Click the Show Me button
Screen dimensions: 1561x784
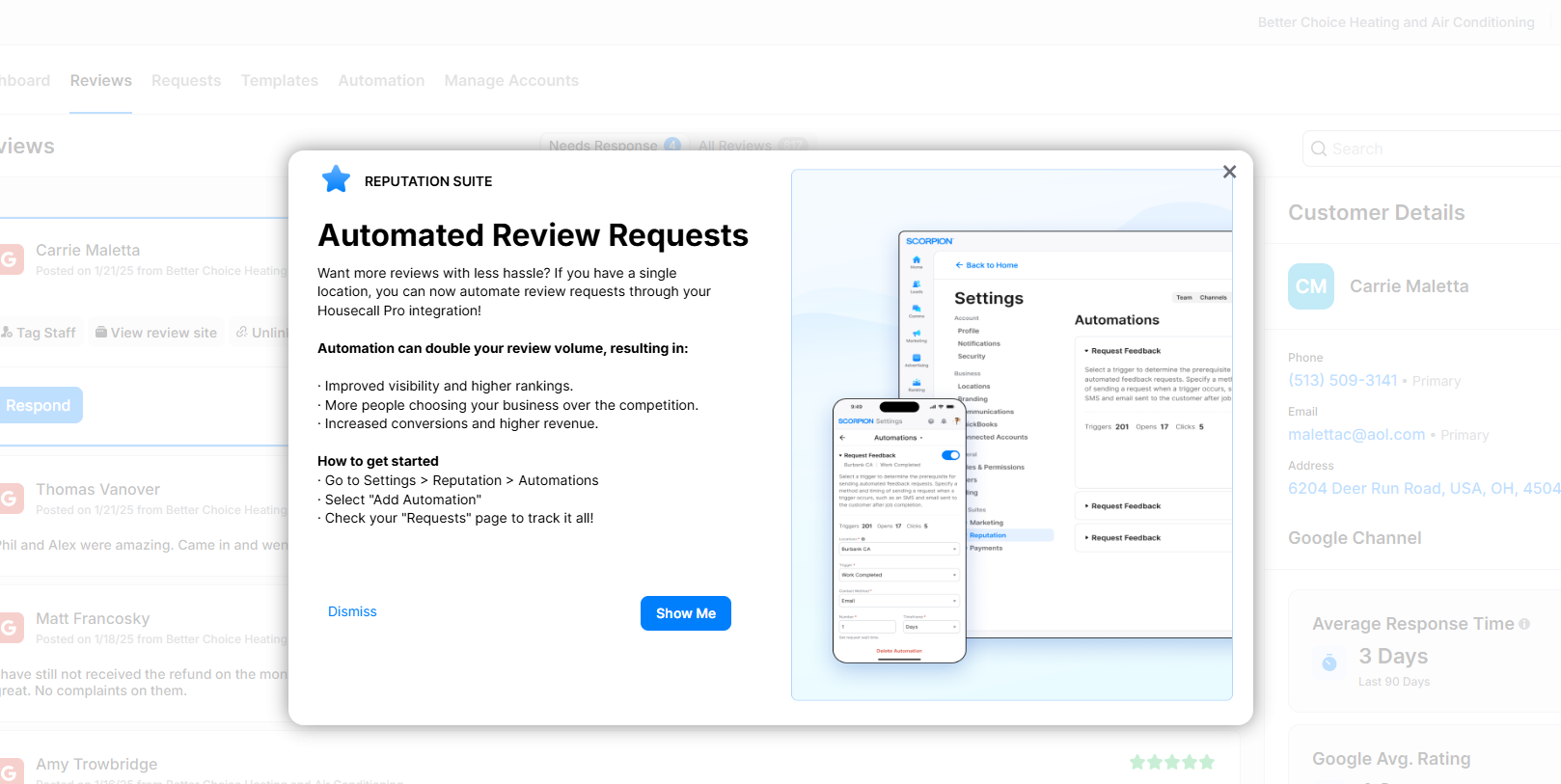685,613
